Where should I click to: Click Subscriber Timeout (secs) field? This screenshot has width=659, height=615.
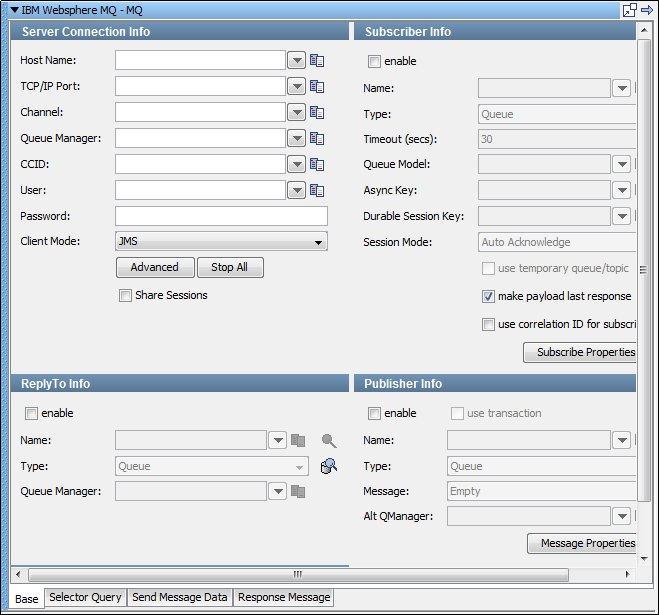(557, 140)
